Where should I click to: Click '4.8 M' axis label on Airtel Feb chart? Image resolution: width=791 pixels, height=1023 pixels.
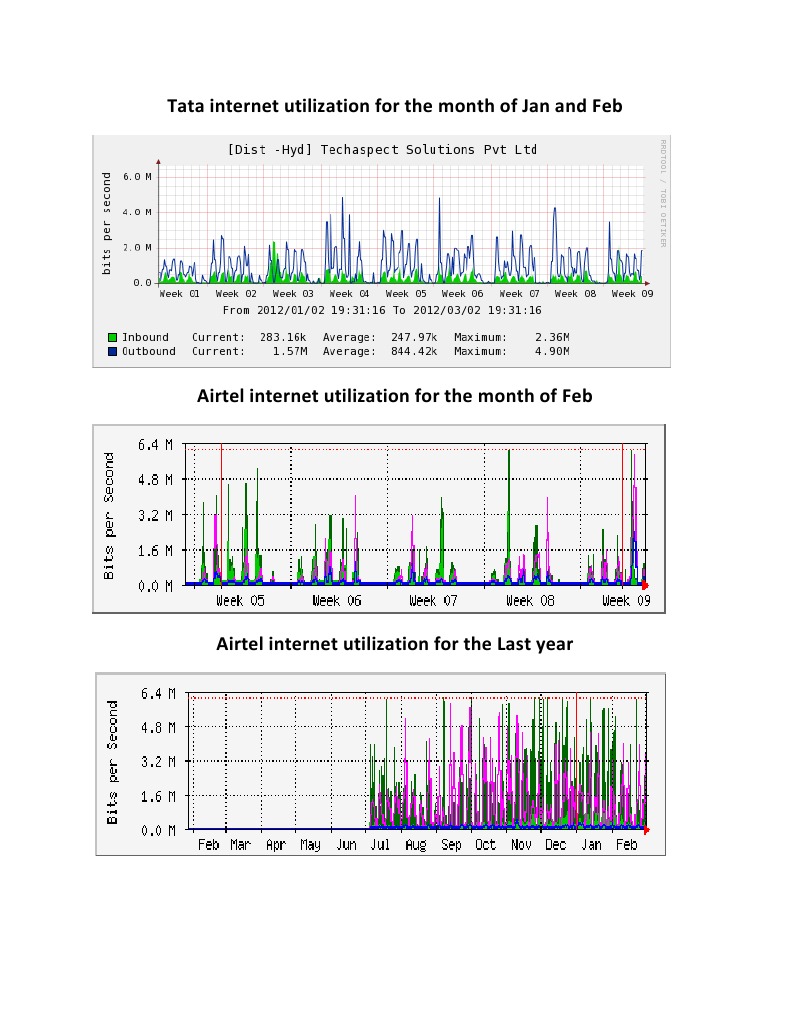tap(155, 480)
